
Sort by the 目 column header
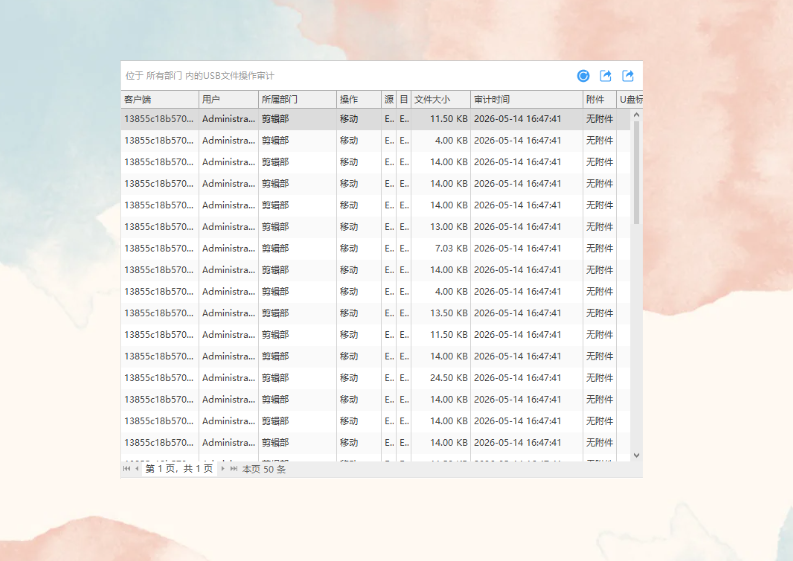[x=404, y=99]
